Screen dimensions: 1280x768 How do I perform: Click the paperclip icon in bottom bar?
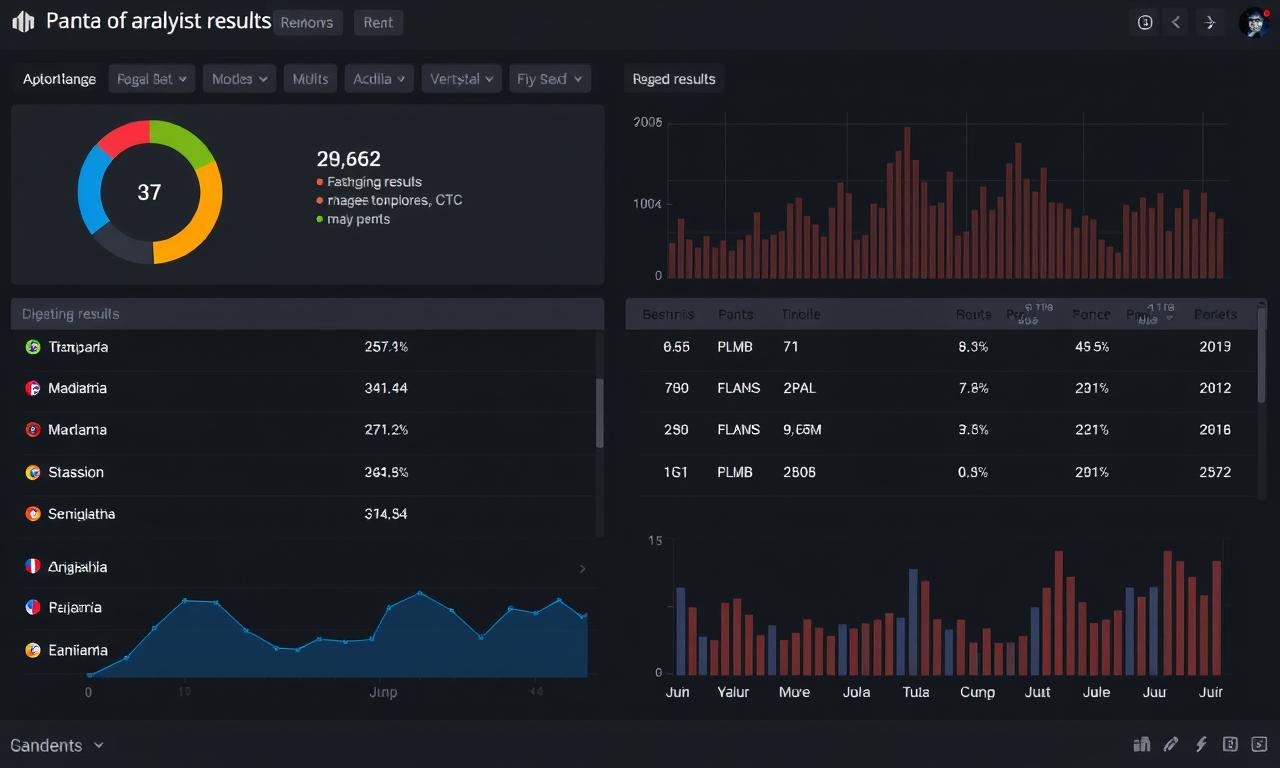(x=1171, y=744)
